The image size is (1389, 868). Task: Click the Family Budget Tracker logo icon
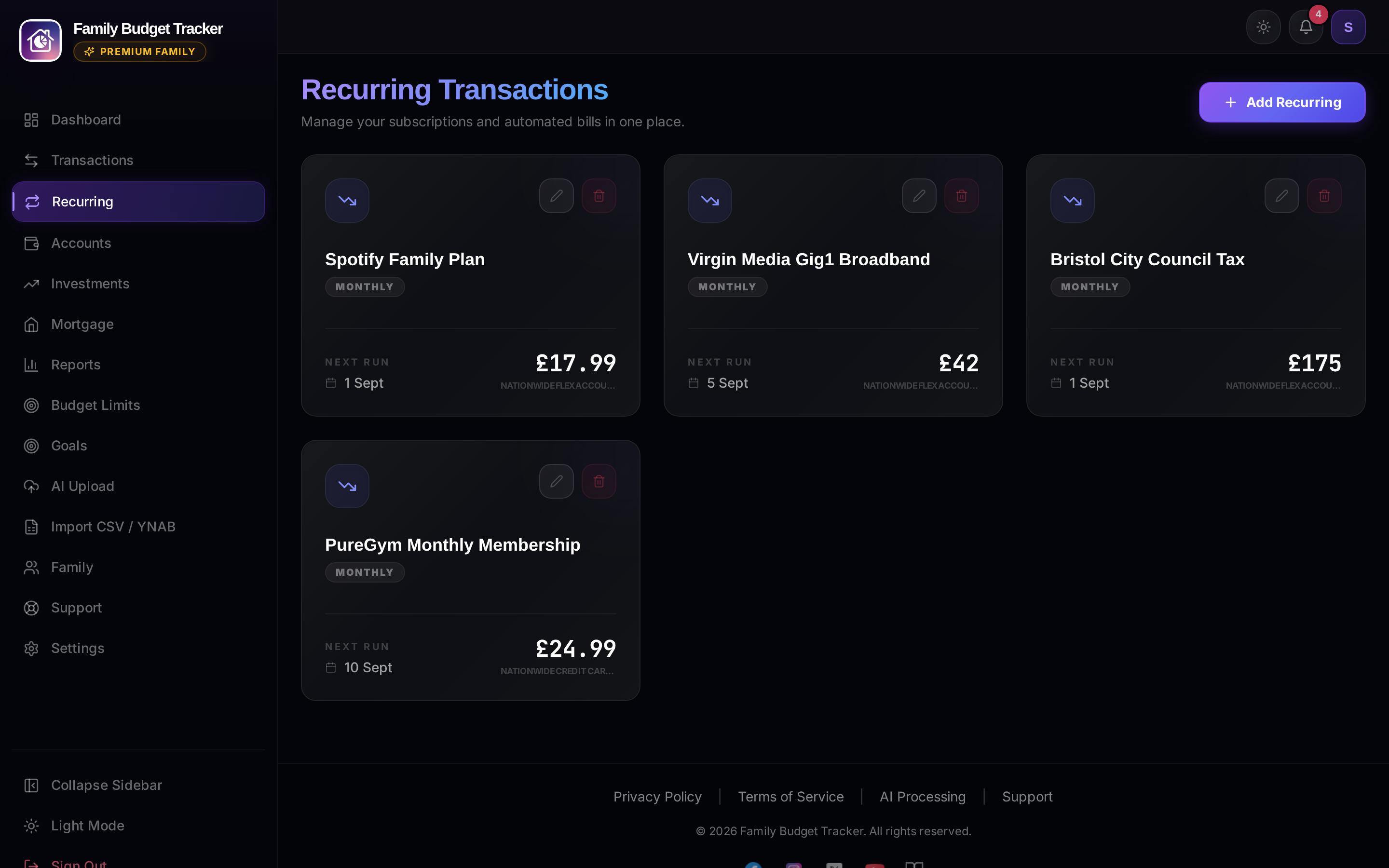pyautogui.click(x=40, y=40)
